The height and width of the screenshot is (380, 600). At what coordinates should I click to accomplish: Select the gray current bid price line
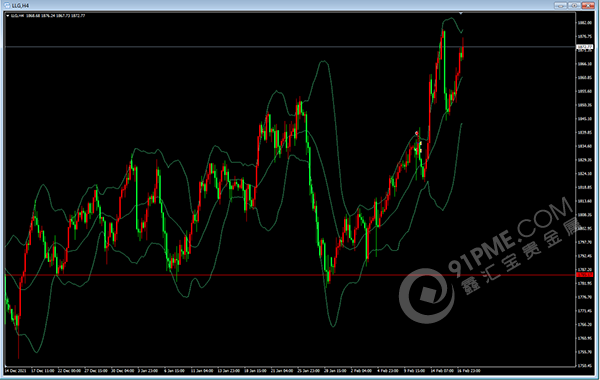pos(290,47)
